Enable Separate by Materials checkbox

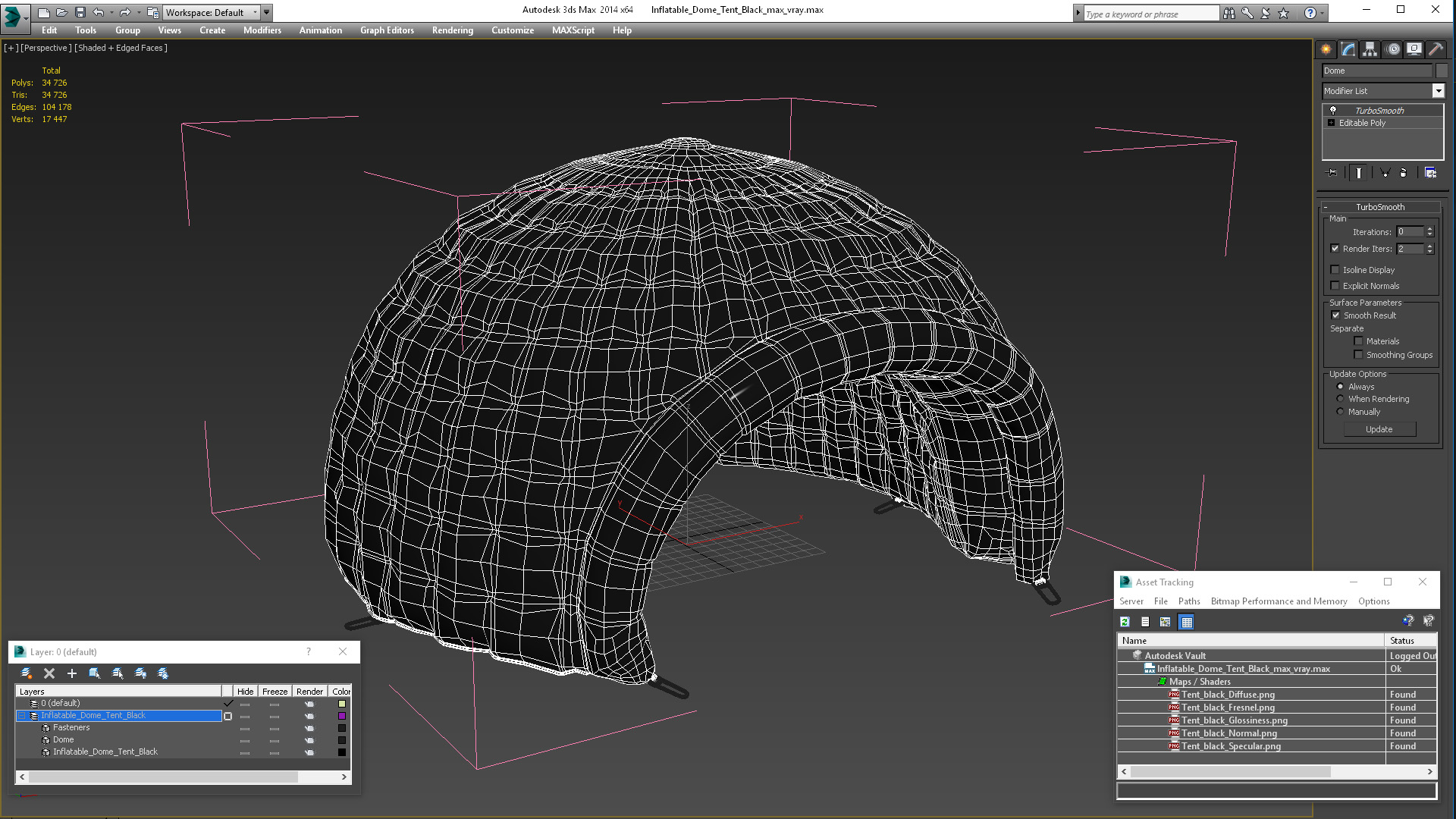pyautogui.click(x=1359, y=341)
